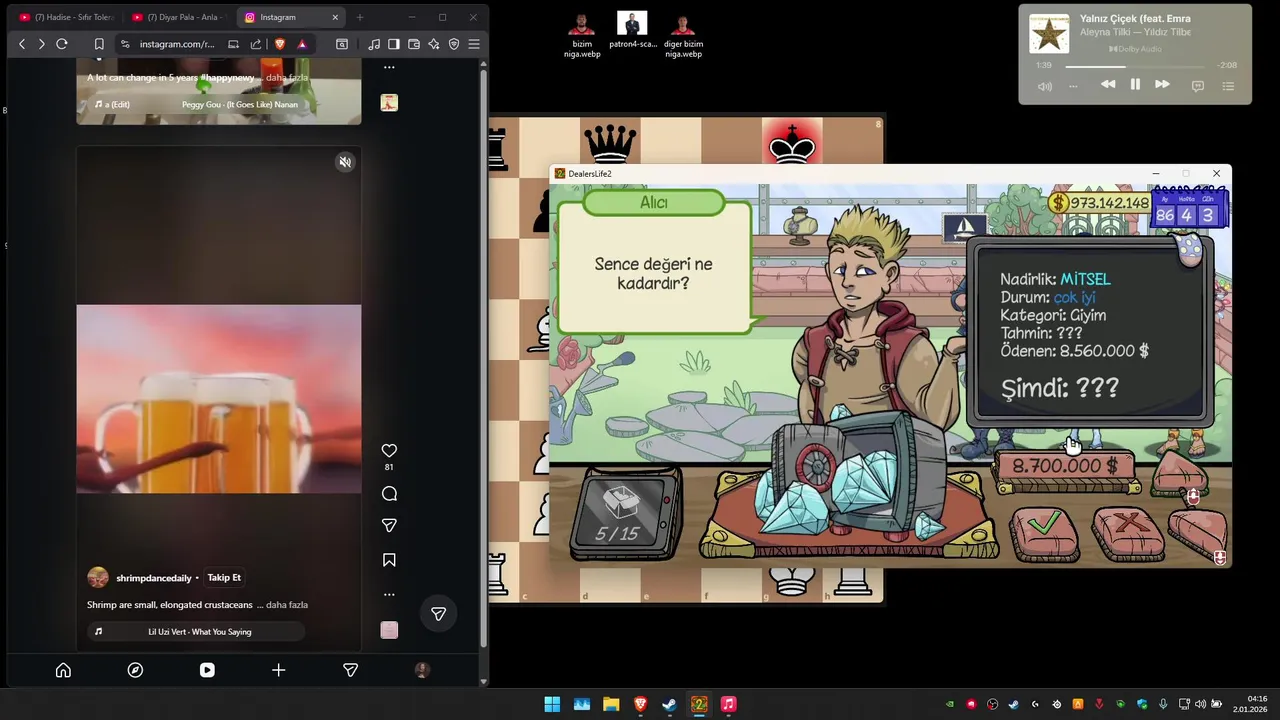Go to previous track in music widget
The width and height of the screenshot is (1280, 720).
coord(1108,85)
